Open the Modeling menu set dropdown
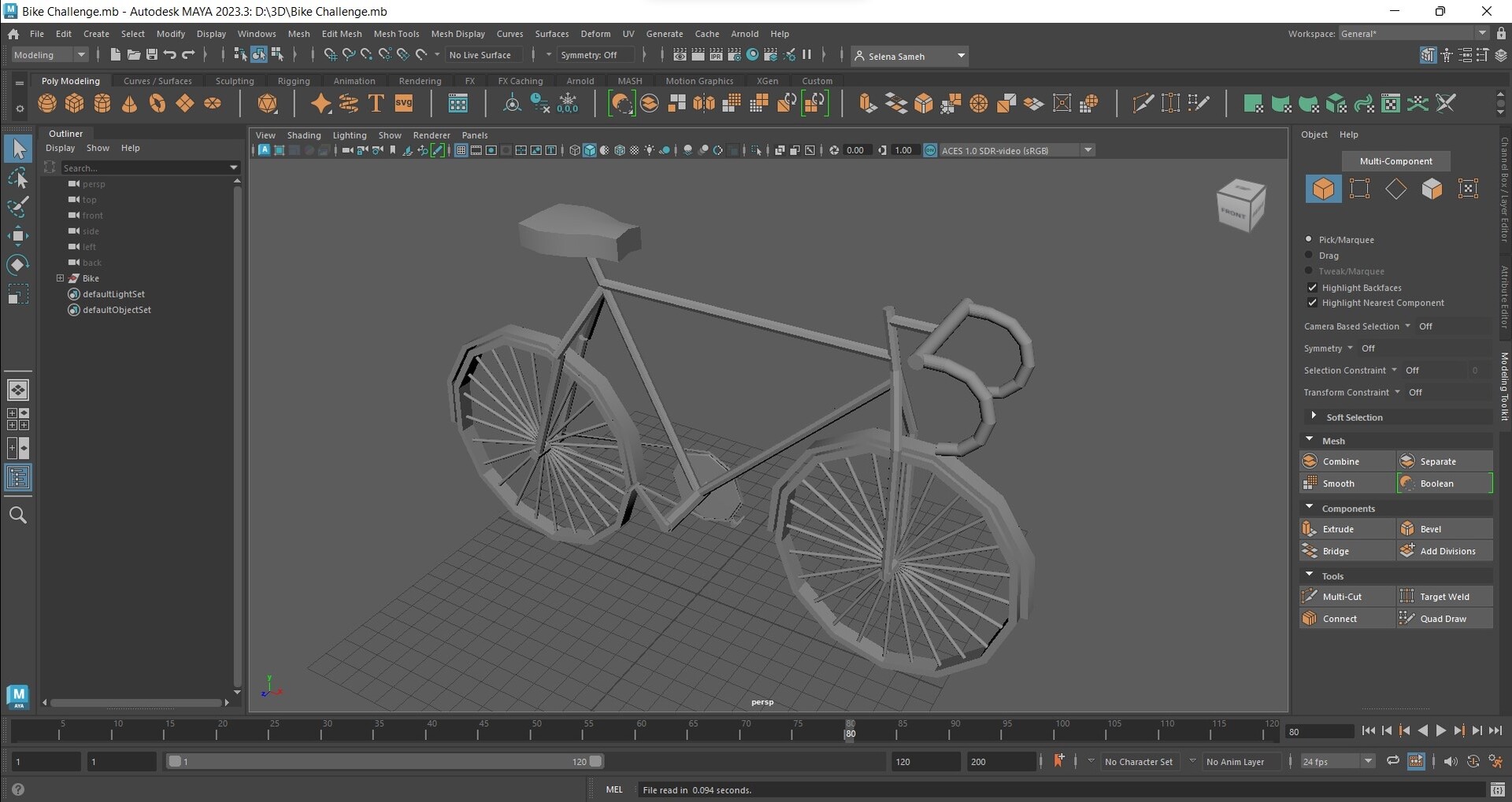 (49, 55)
